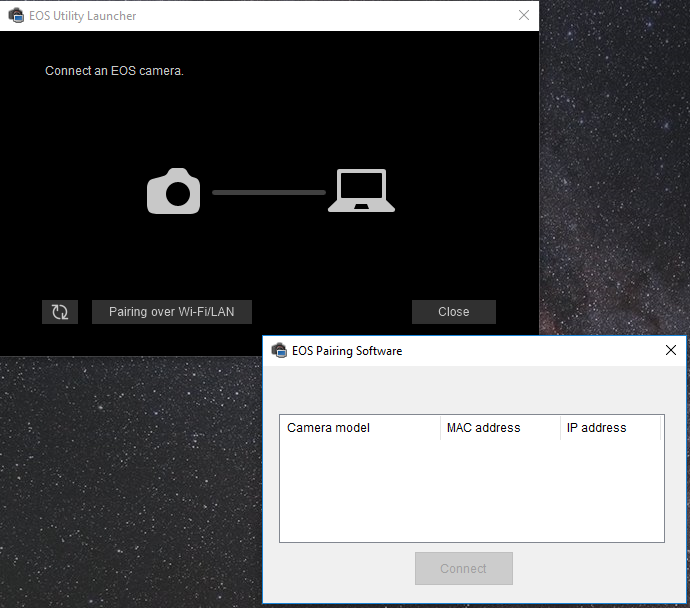Image resolution: width=690 pixels, height=608 pixels.
Task: Click the camera icon in the launcher
Action: click(x=174, y=190)
